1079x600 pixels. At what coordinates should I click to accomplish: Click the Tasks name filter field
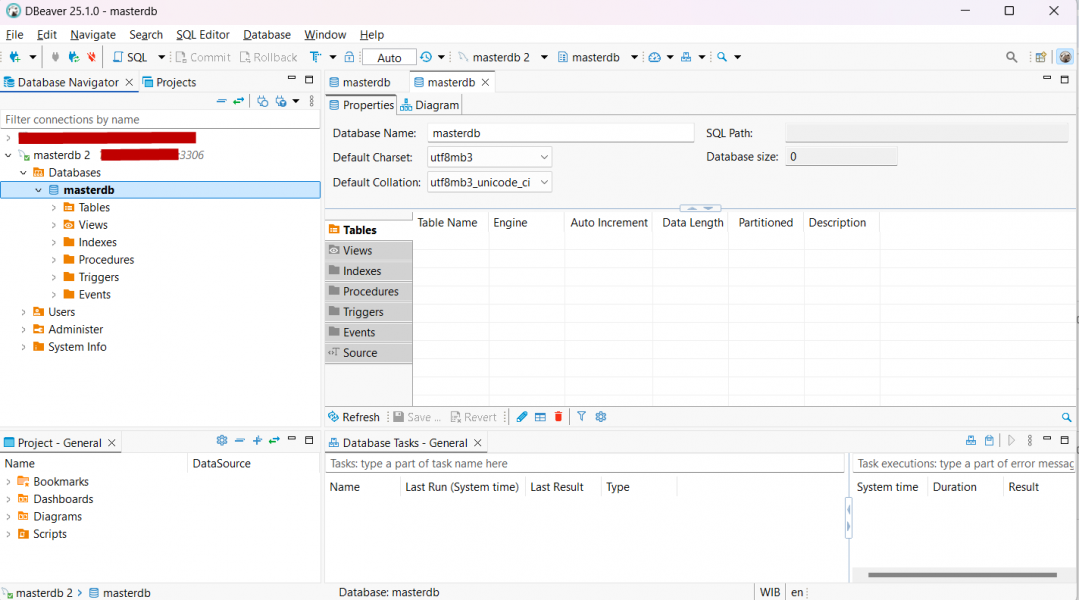pyautogui.click(x=585, y=464)
